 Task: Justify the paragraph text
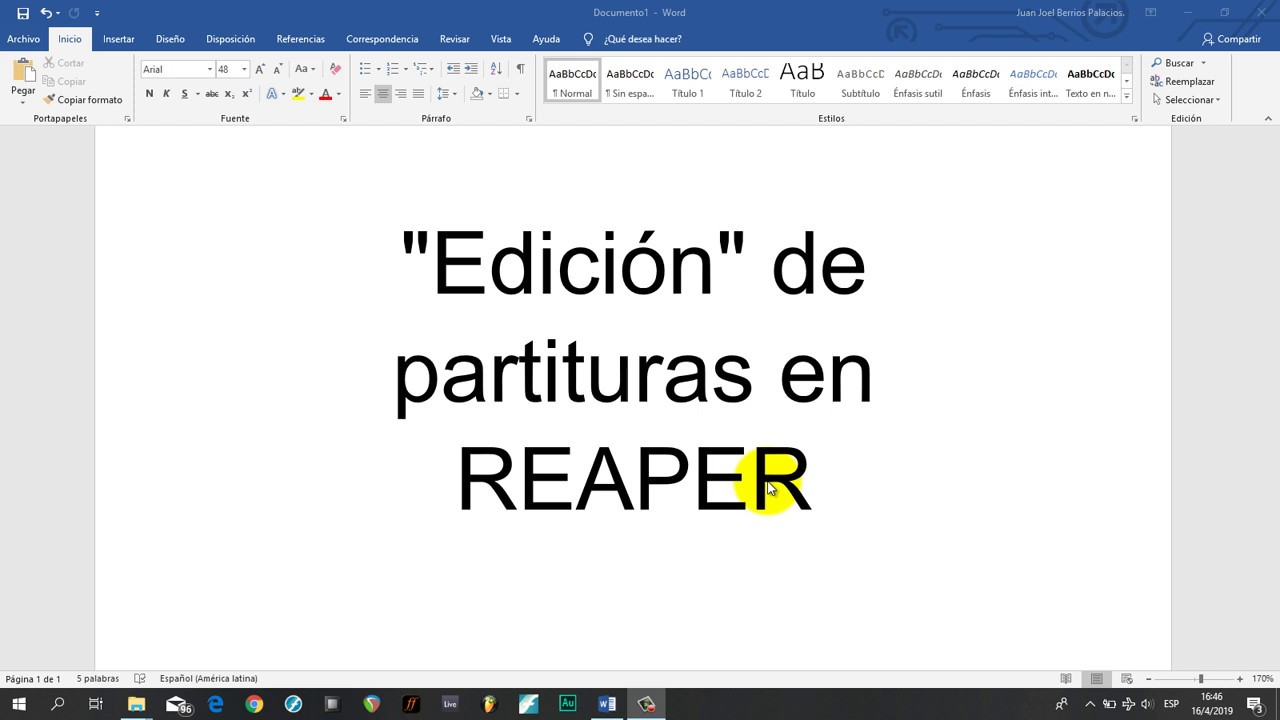click(x=418, y=94)
